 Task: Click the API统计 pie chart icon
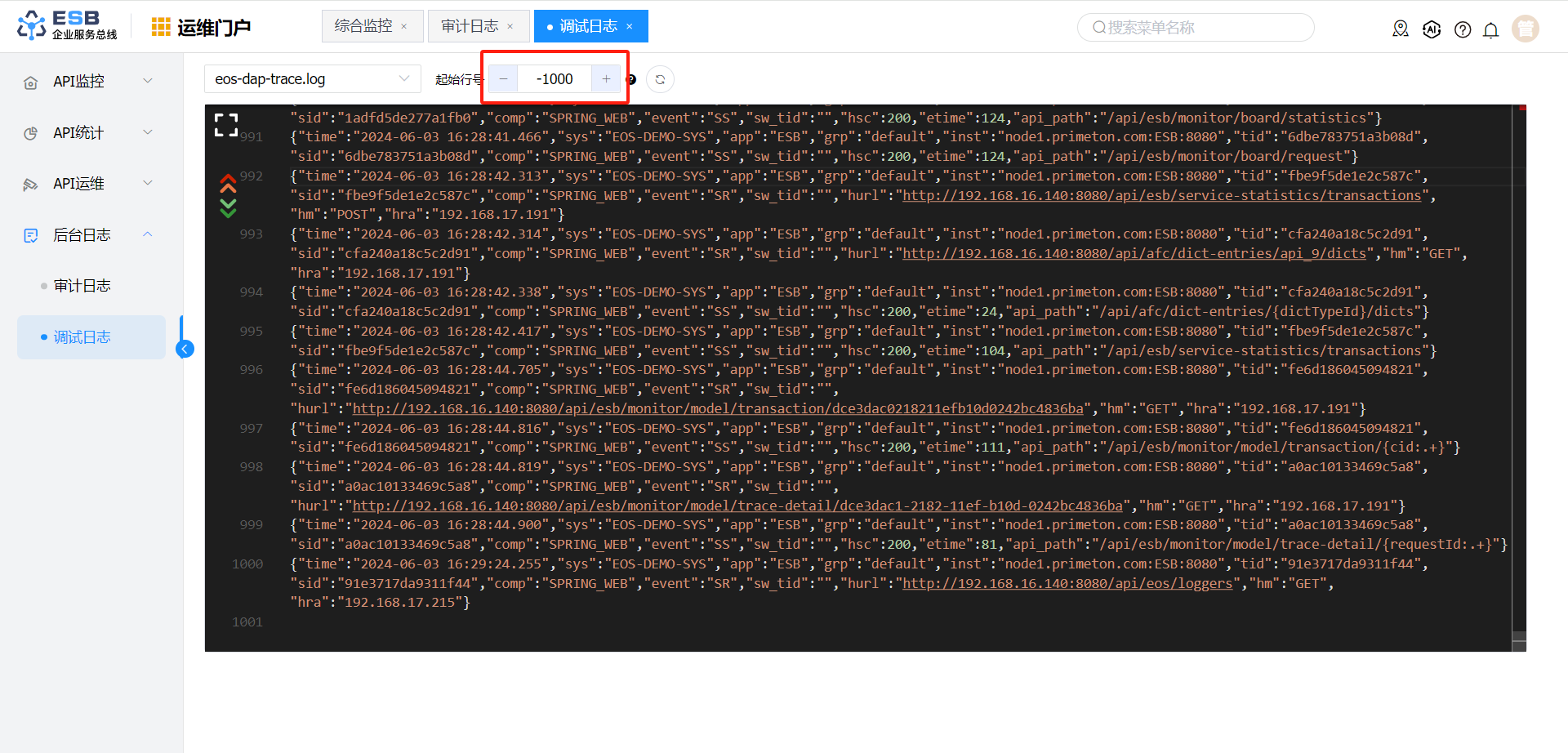coord(31,133)
